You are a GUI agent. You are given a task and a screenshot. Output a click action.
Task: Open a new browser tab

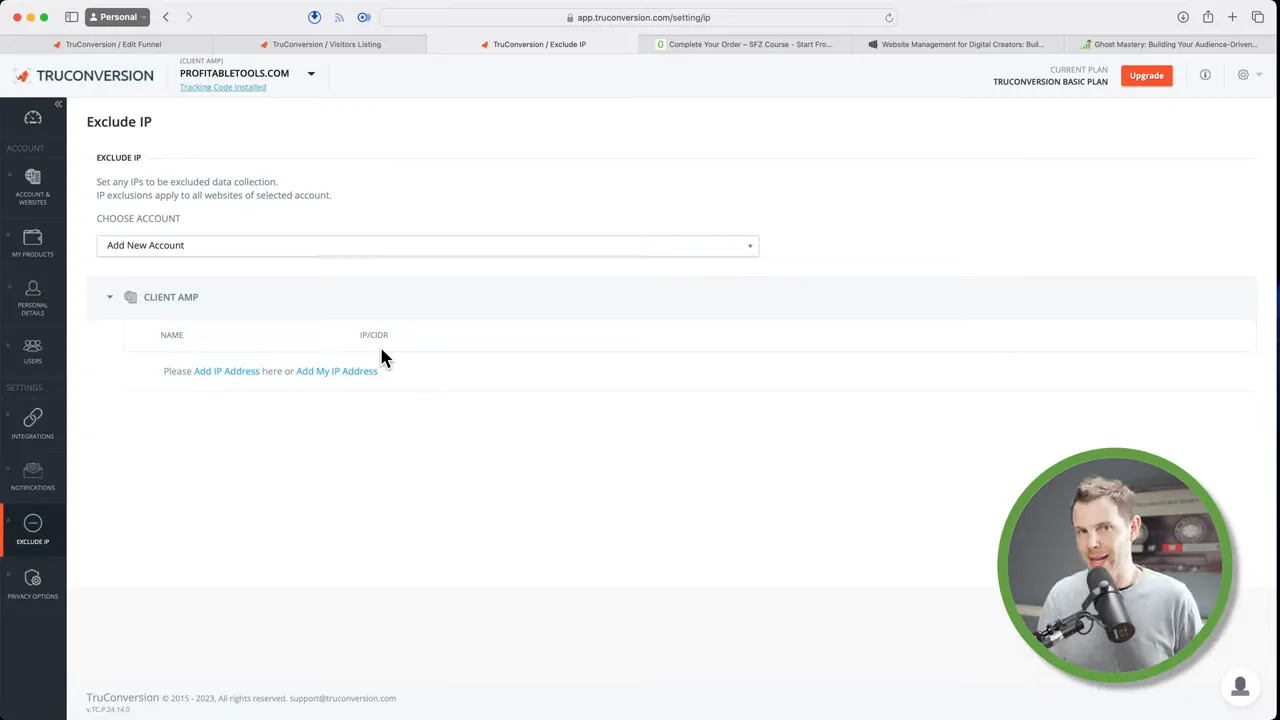[1232, 17]
